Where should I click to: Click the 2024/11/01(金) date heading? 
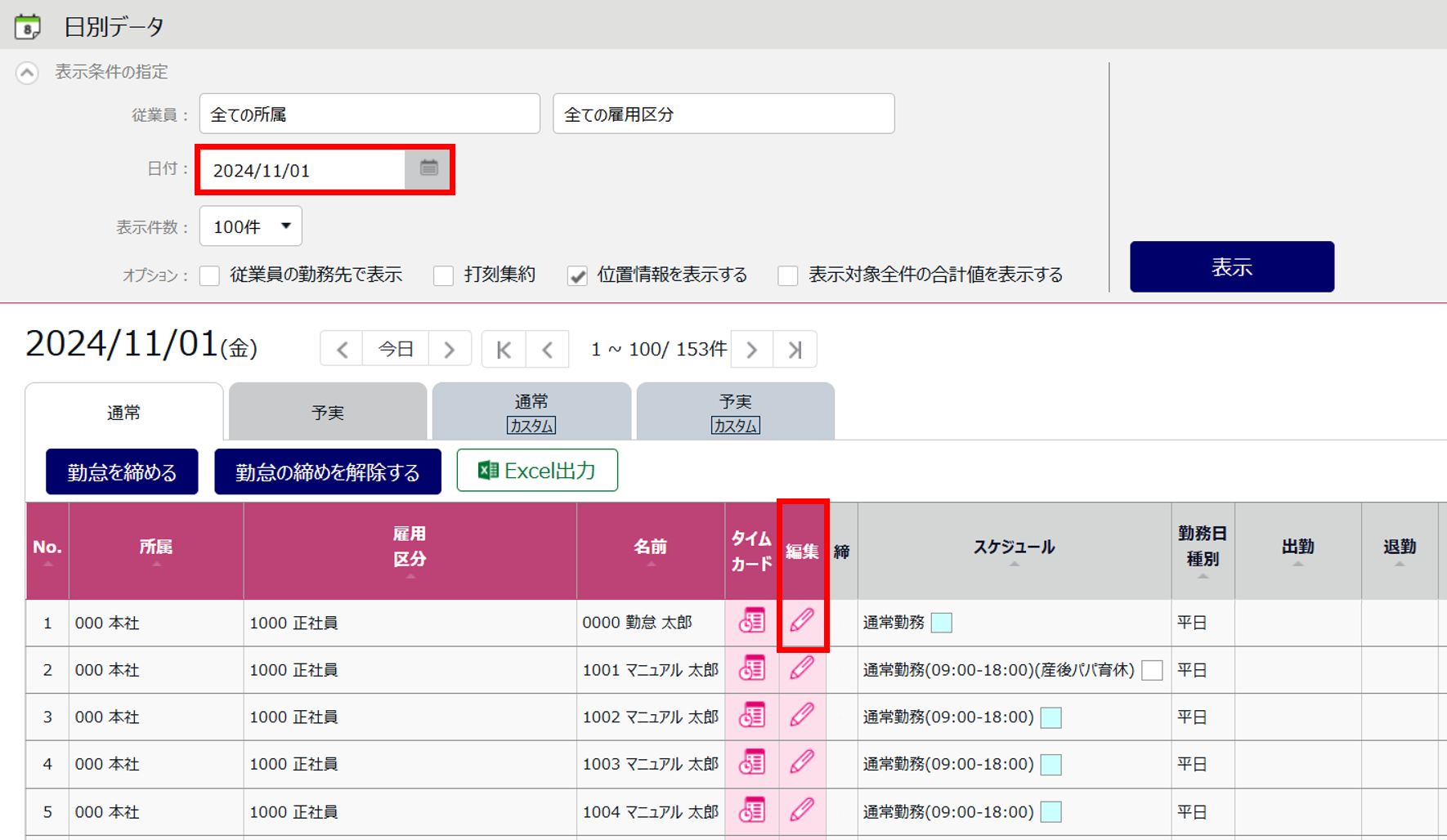point(141,345)
